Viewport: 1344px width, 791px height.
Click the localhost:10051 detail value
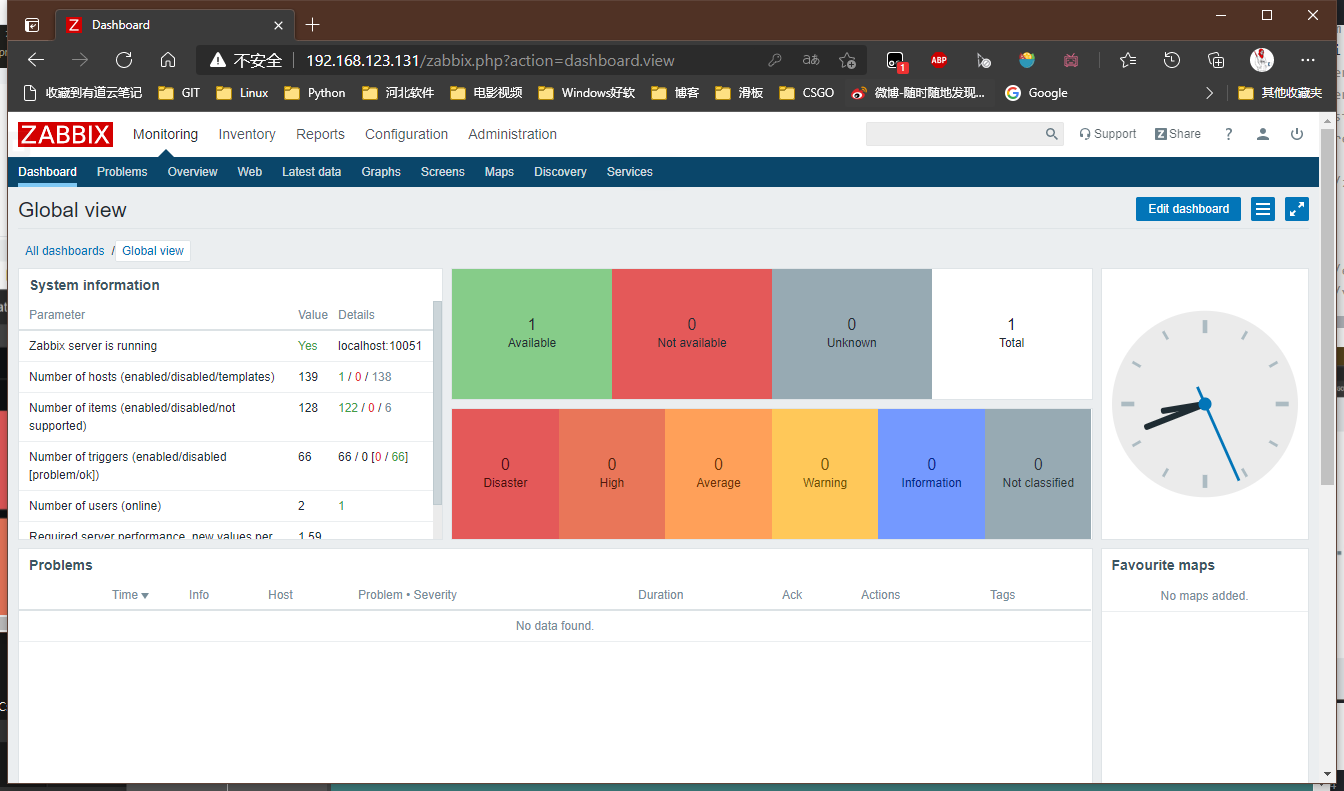[380, 346]
